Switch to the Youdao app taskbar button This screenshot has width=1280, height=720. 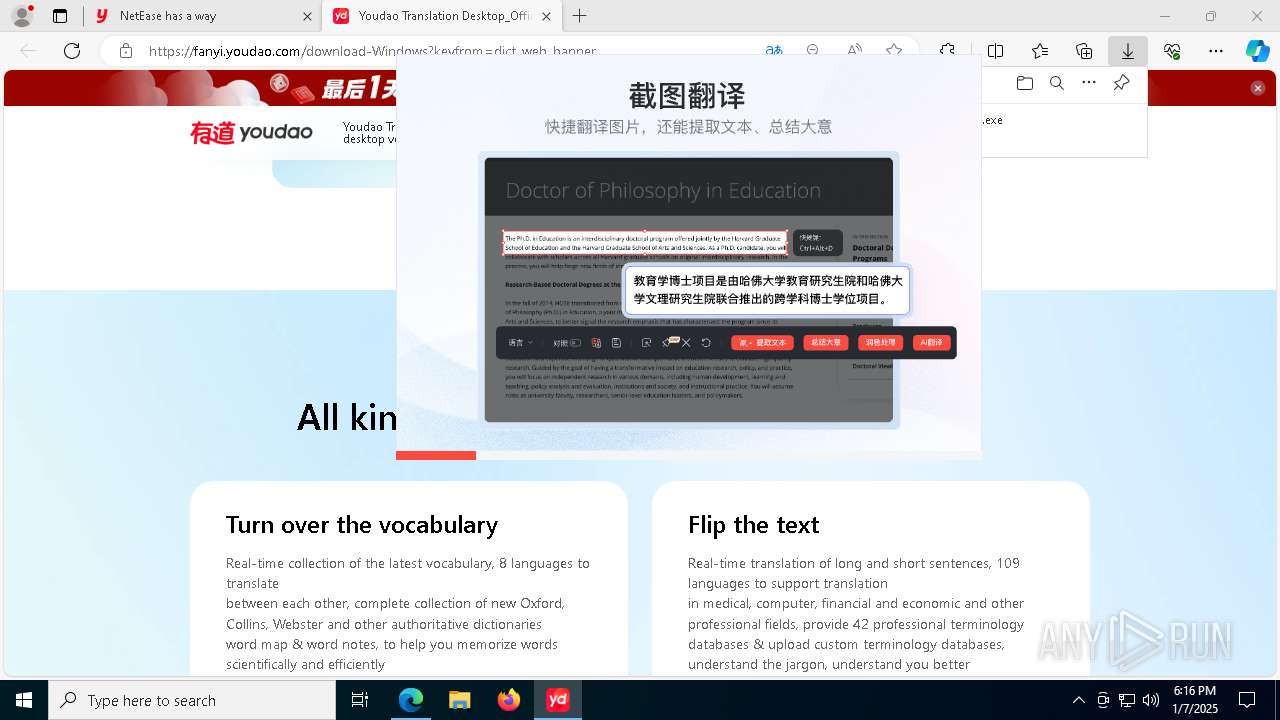pos(558,700)
